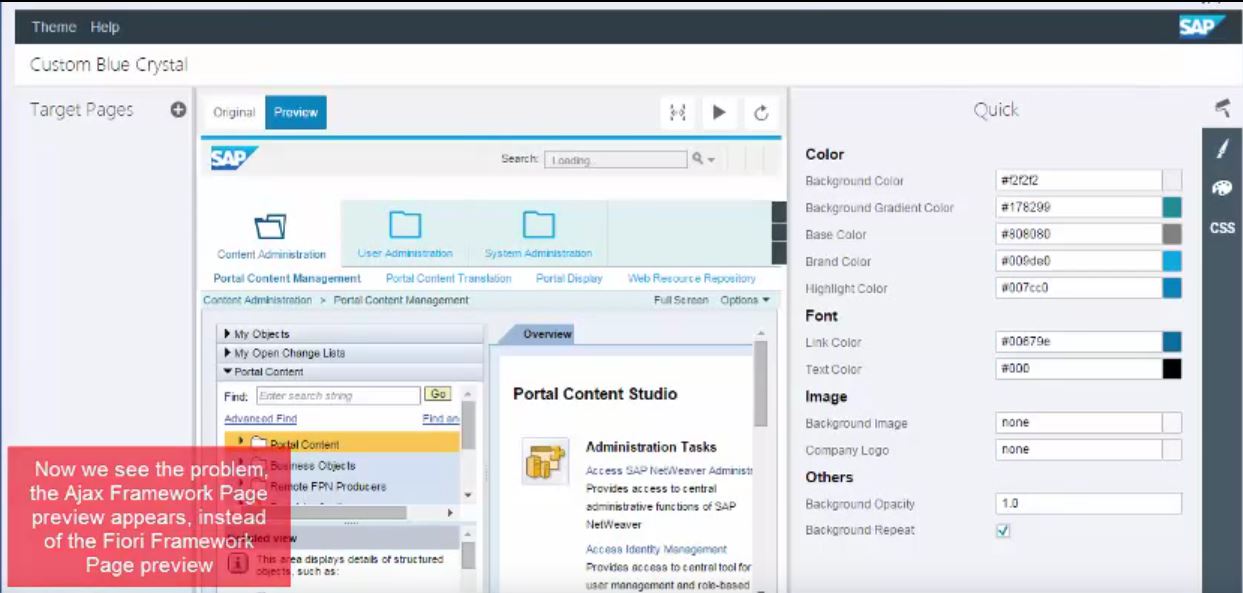Screen dimensions: 1243x593
Task: Open the Brand Color swatch
Action: click(1172, 261)
